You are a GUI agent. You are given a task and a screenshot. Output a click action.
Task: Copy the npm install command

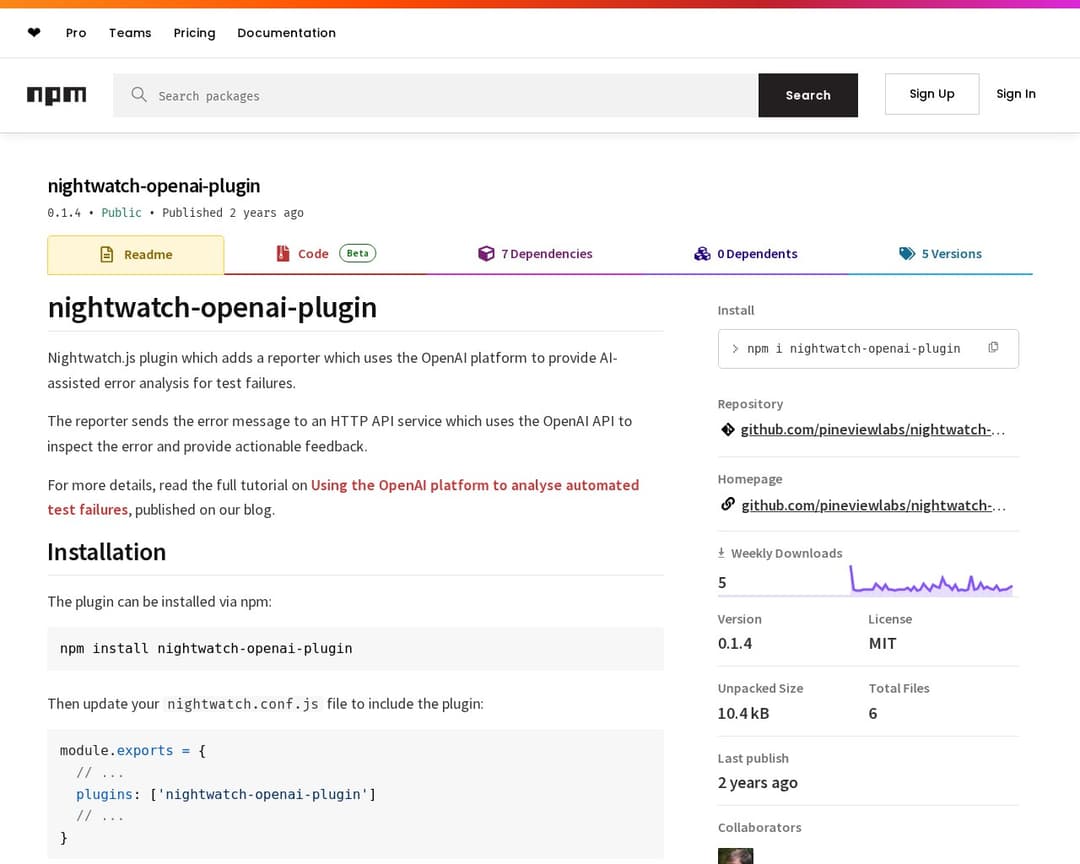pyautogui.click(x=993, y=347)
